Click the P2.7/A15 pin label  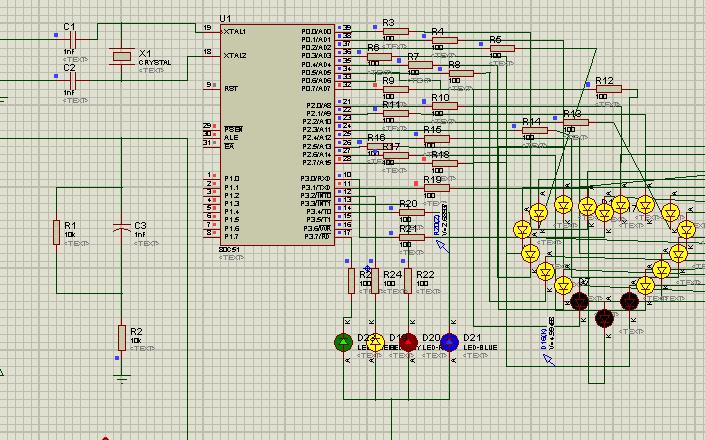[x=317, y=162]
